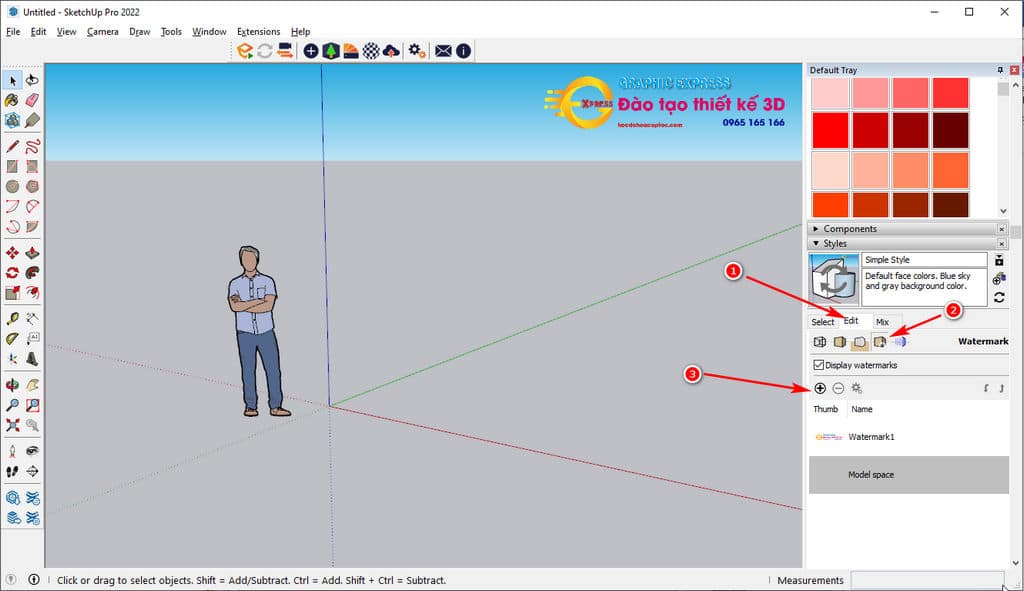Remove the watermark using the minus button

pyautogui.click(x=838, y=388)
